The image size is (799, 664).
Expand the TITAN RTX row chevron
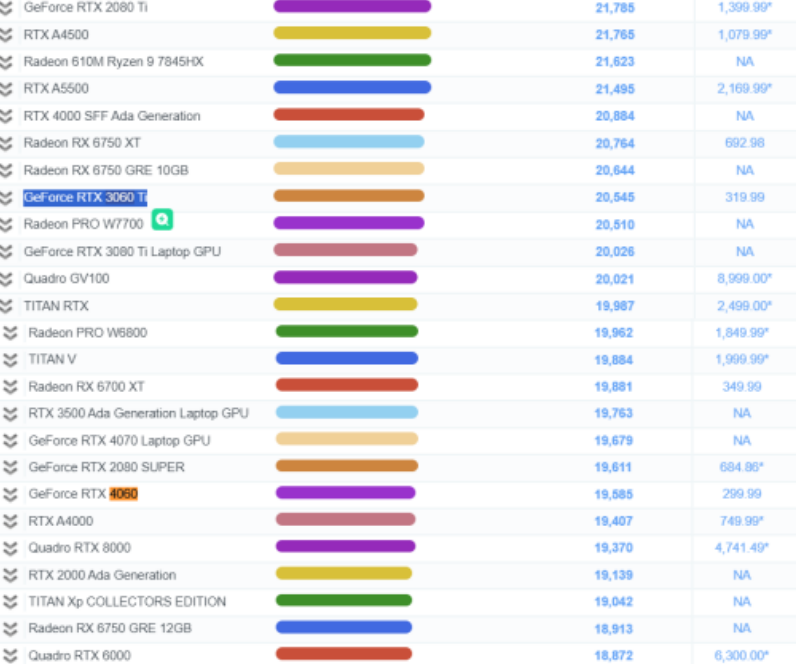(6, 306)
